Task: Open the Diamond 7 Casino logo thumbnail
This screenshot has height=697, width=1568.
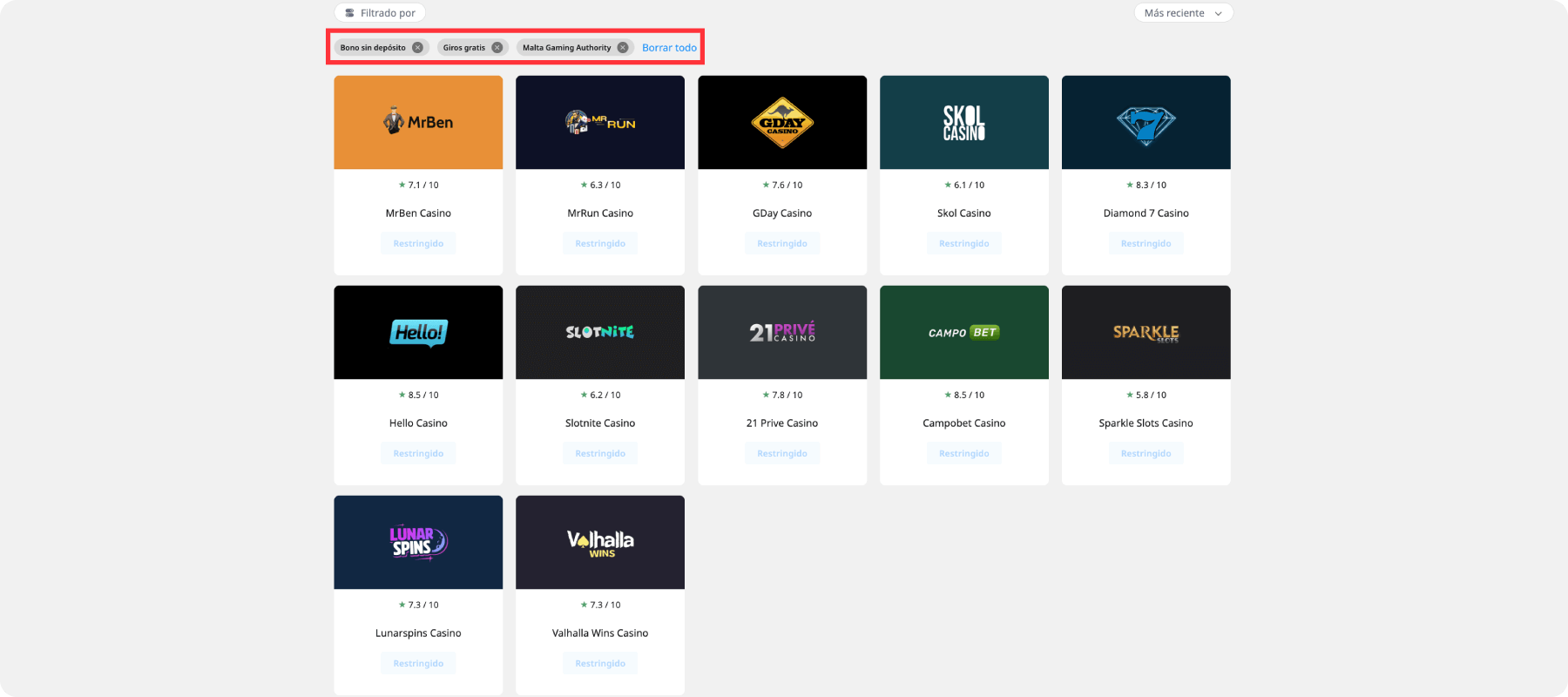Action: pyautogui.click(x=1146, y=122)
